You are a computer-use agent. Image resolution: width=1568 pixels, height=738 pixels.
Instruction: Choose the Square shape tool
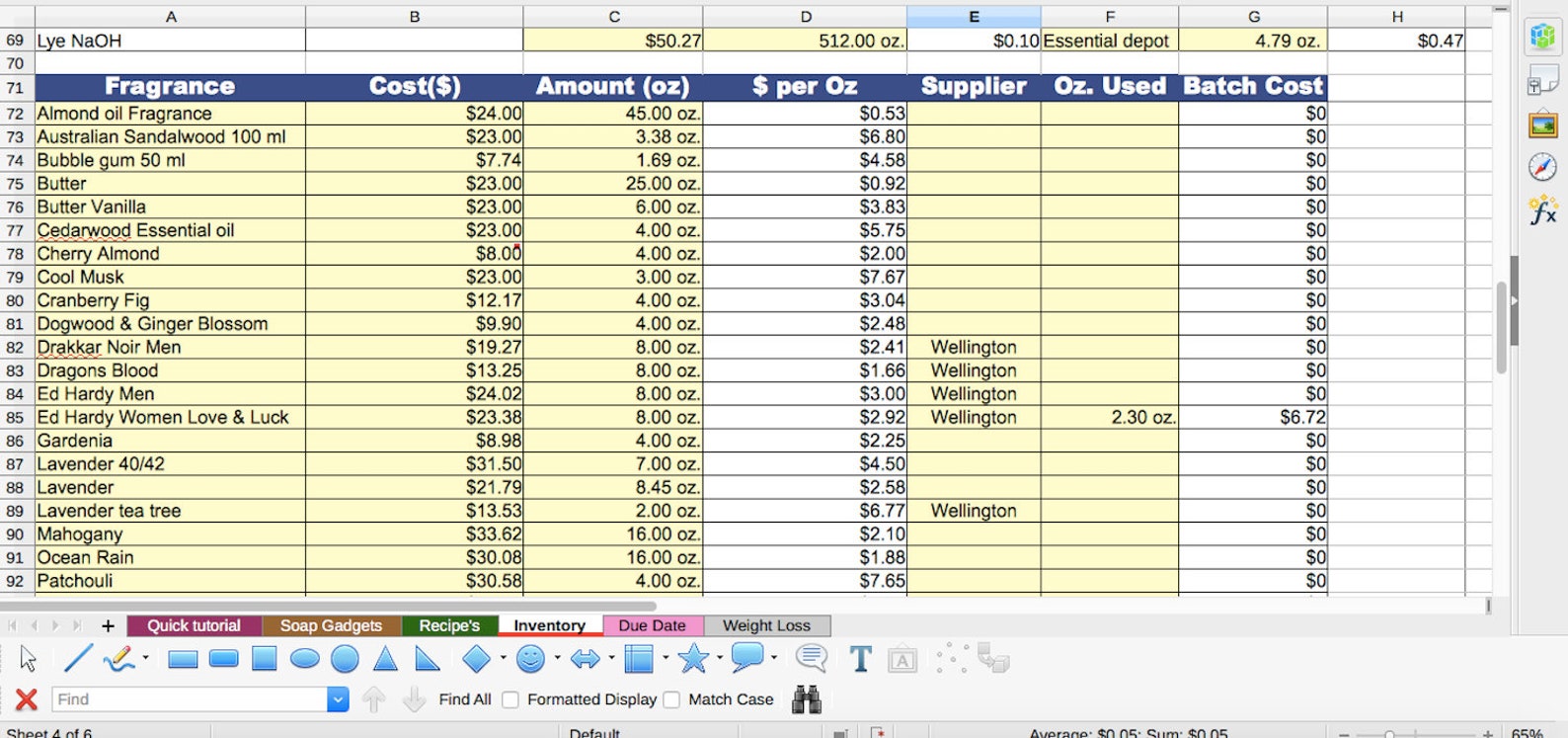click(x=264, y=659)
